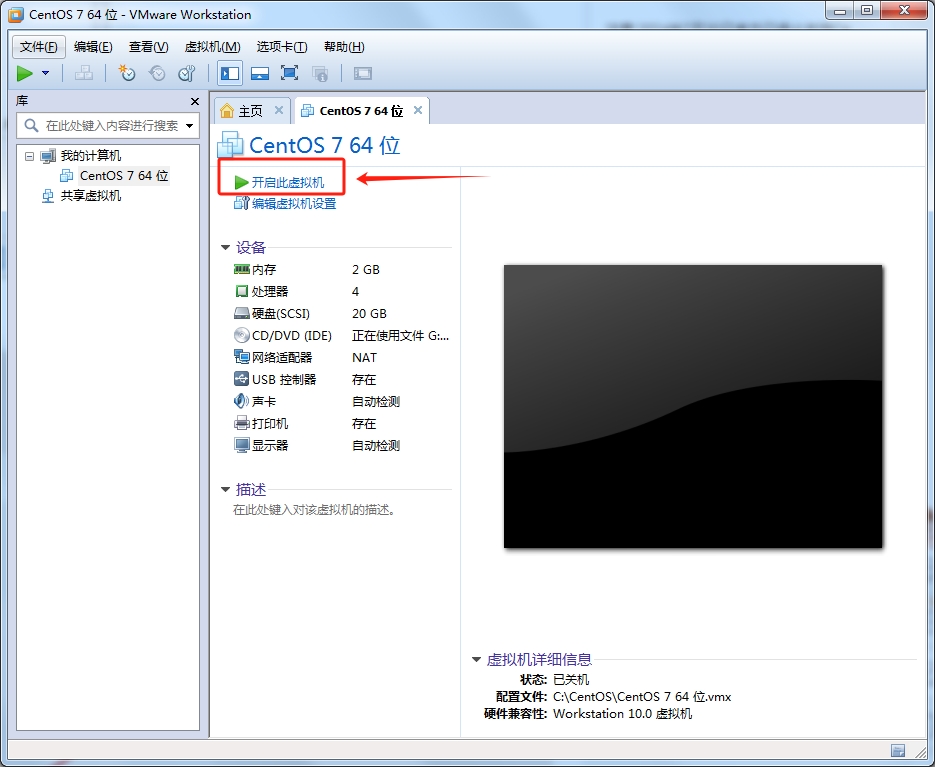
Task: Toggle the thumbnail bar icon
Action: tap(260, 73)
